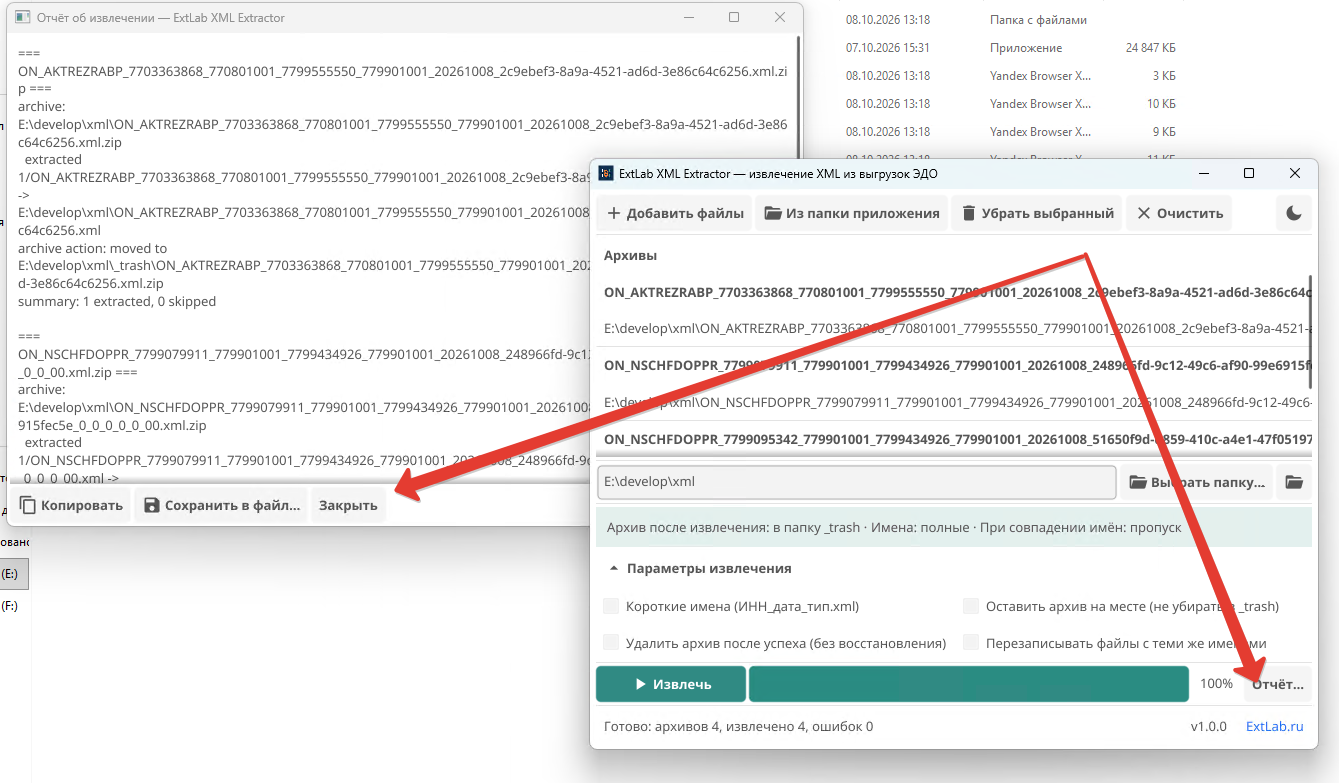
Task: Enable Удалить архив после успеха checkbox
Action: [611, 643]
